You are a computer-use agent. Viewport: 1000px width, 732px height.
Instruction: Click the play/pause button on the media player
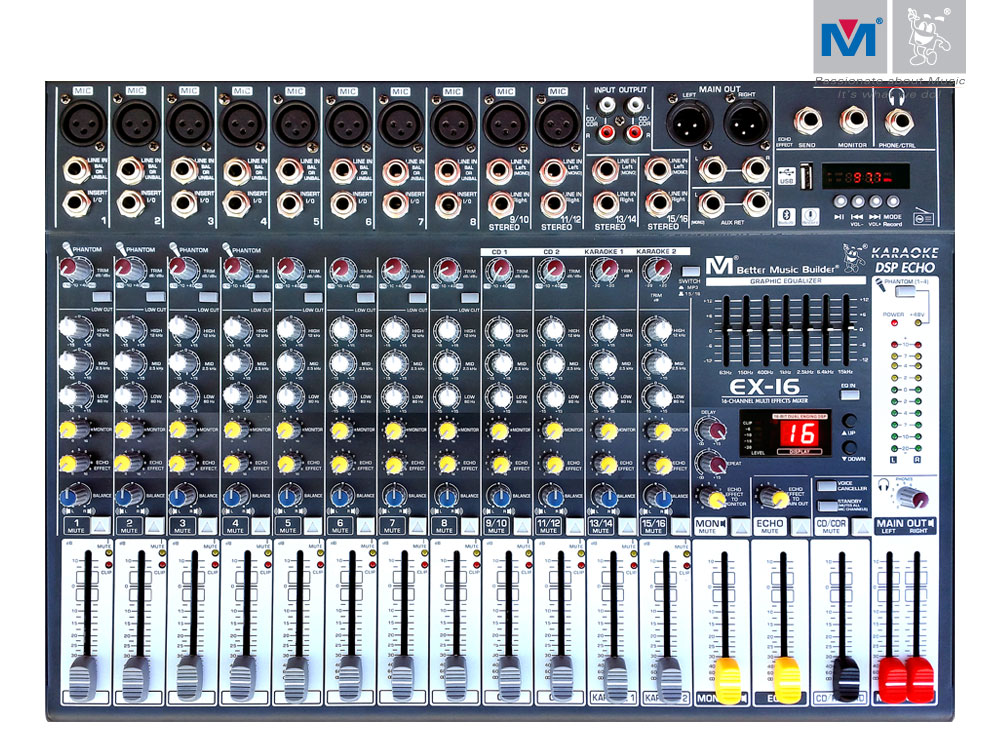840,201
